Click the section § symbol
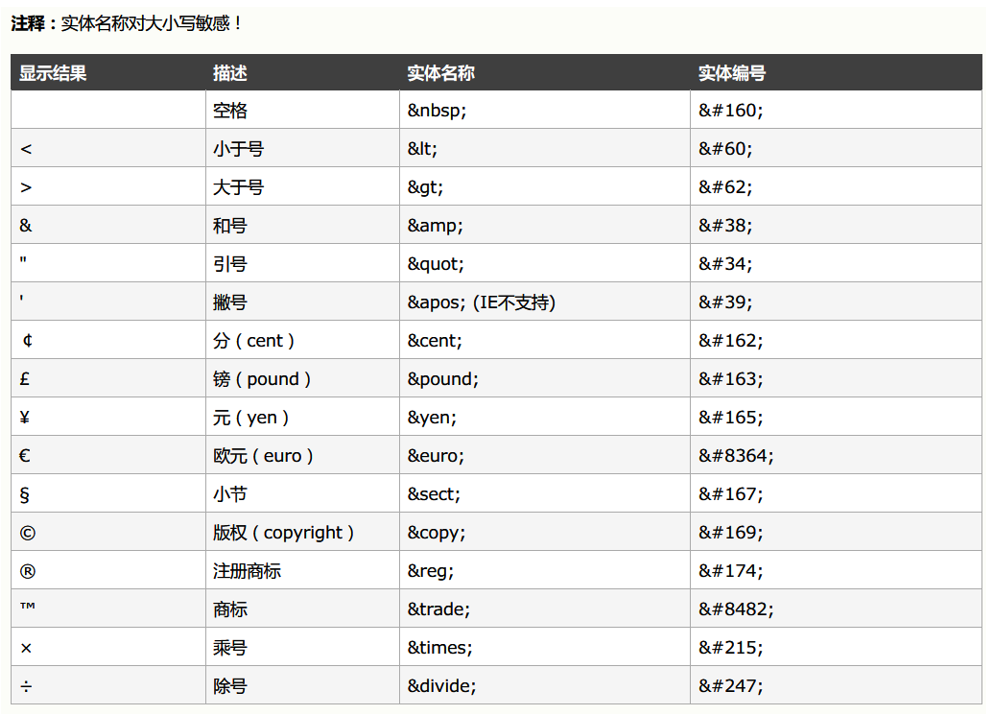 point(25,495)
